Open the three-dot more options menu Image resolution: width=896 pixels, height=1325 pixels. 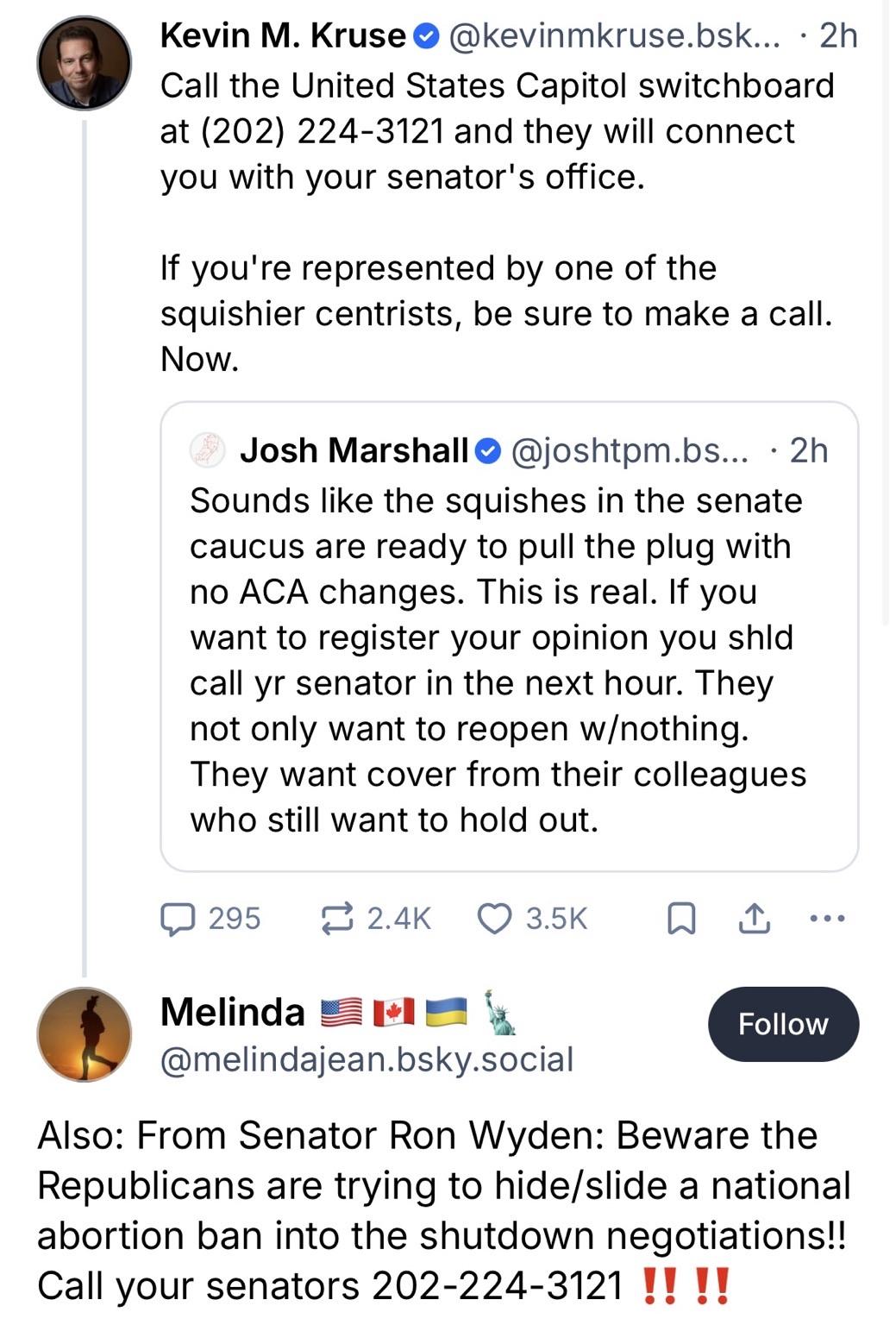[828, 919]
